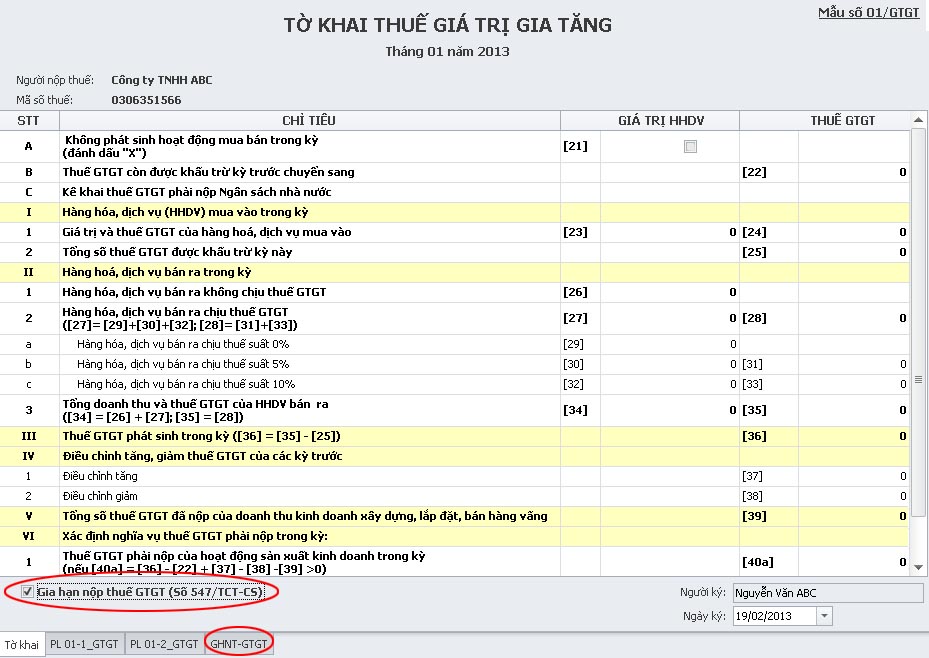Open the Mẫu số 01/GTGT link

(x=869, y=12)
